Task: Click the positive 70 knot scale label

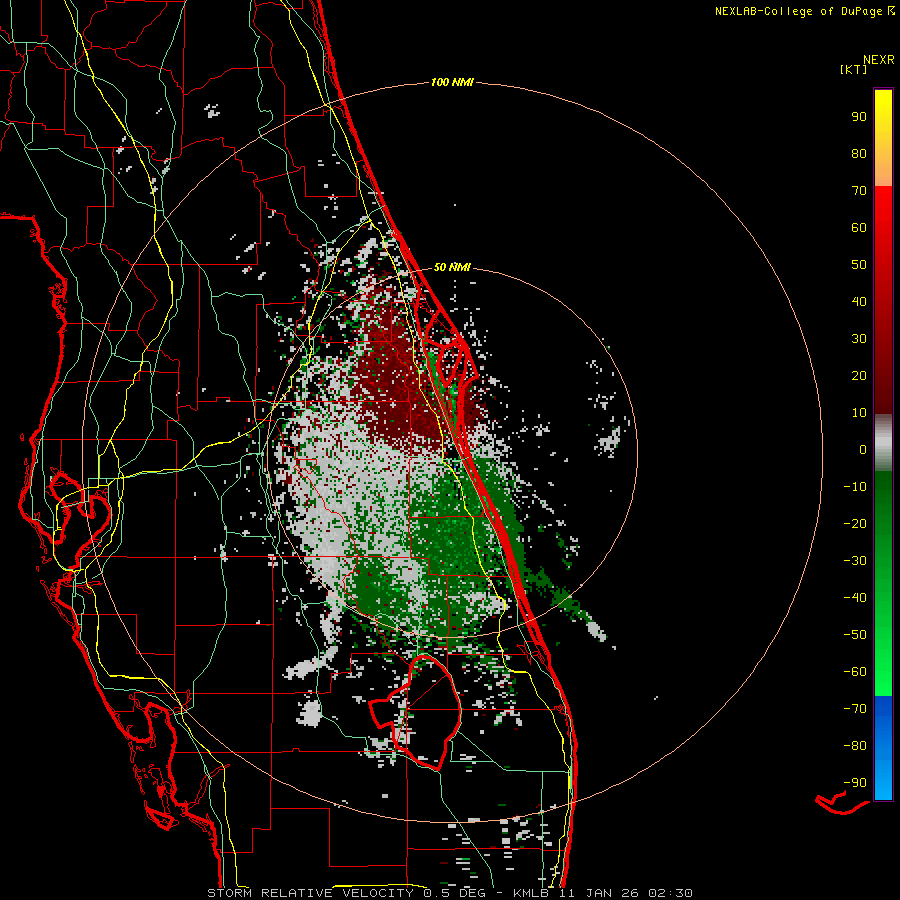Action: point(859,191)
